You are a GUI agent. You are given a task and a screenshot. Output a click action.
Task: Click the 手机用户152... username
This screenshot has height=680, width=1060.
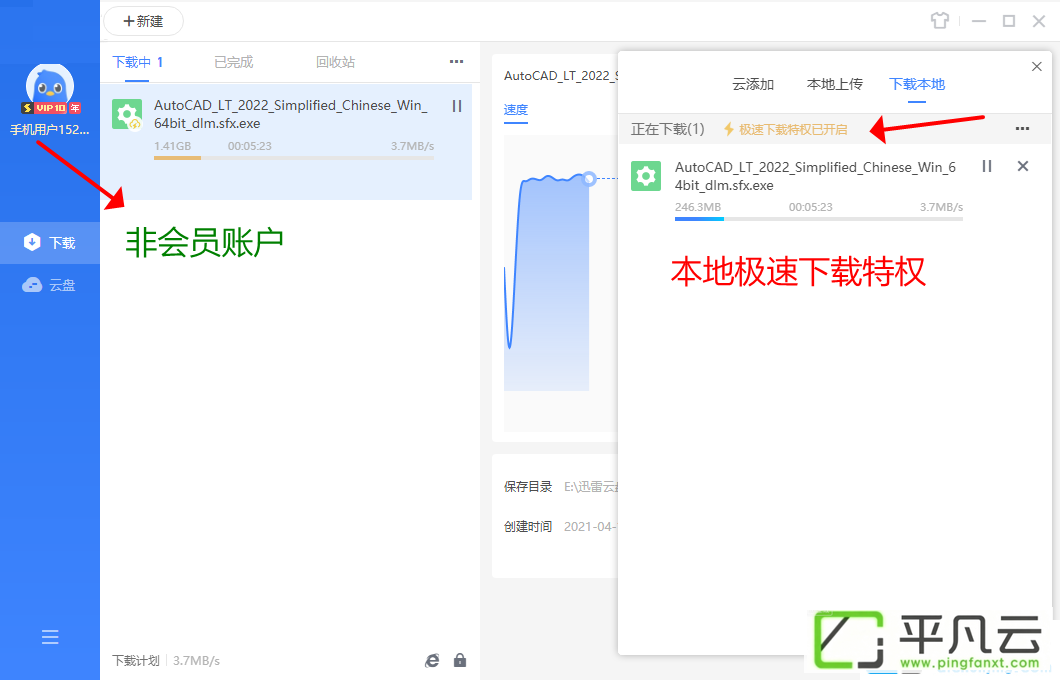tap(50, 130)
